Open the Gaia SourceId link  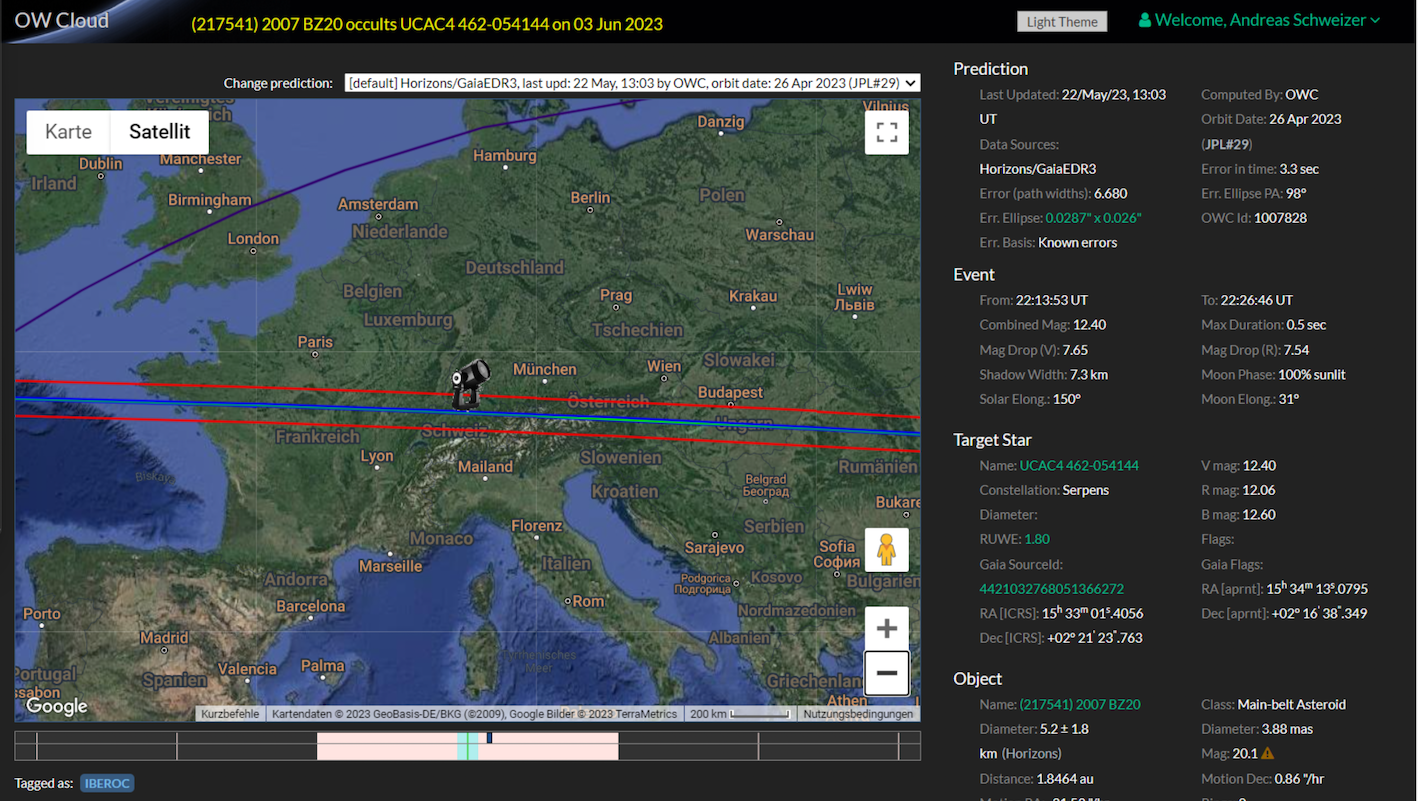pos(1051,589)
